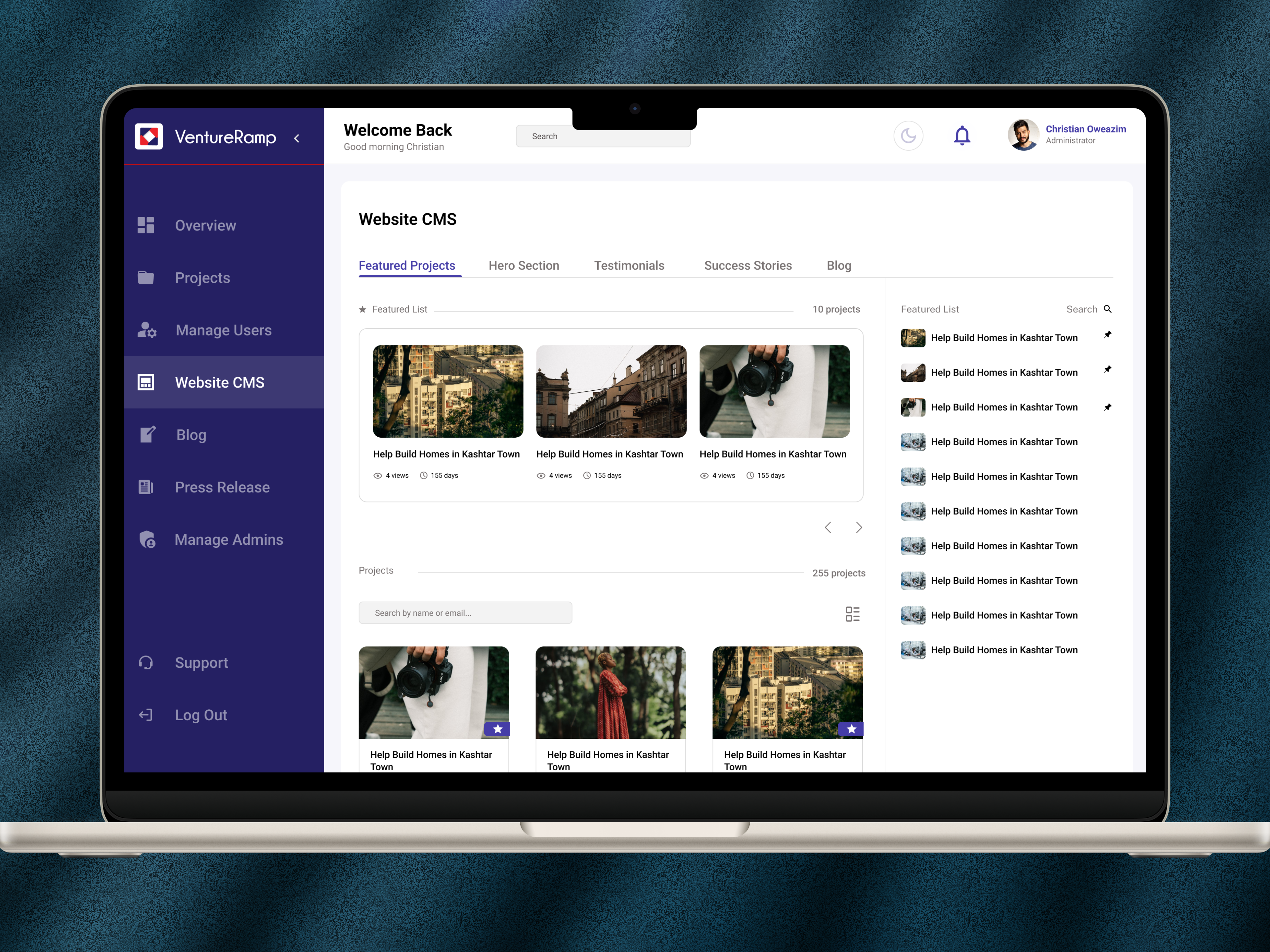Open the Testimonials tab
The width and height of the screenshot is (1270, 952).
pos(629,266)
